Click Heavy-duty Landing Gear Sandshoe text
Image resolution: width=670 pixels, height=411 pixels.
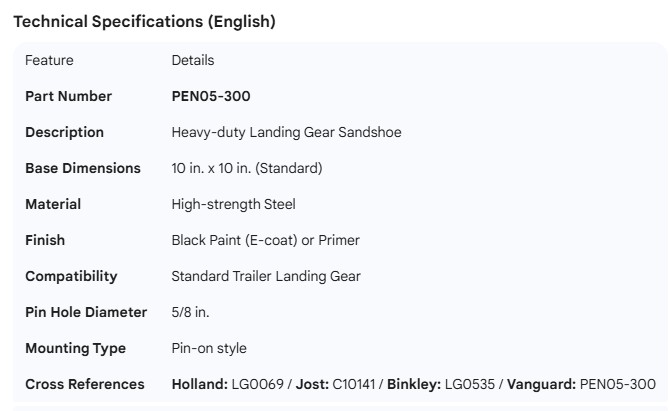[x=286, y=132]
